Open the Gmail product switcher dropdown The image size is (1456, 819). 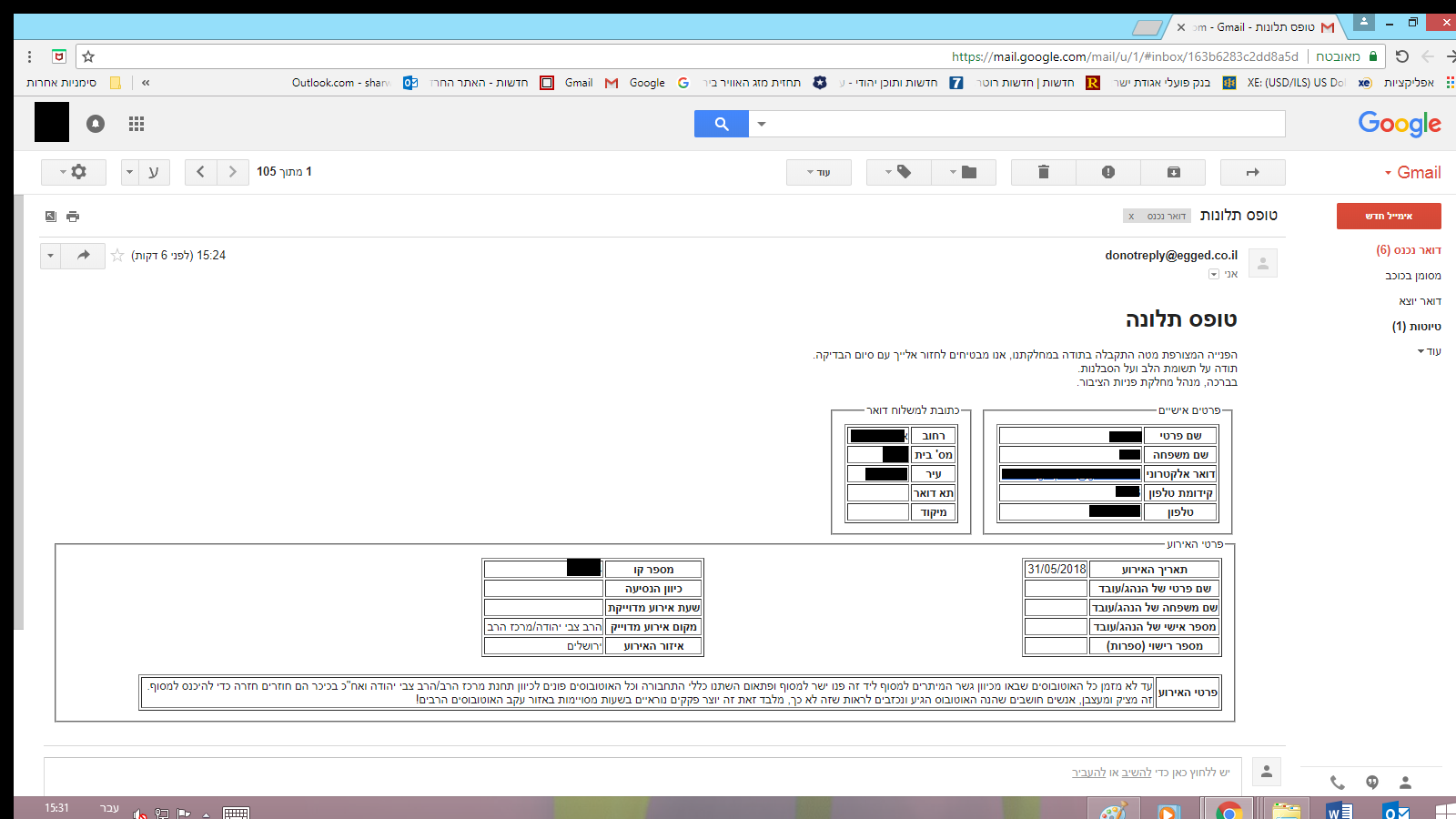(x=1413, y=173)
